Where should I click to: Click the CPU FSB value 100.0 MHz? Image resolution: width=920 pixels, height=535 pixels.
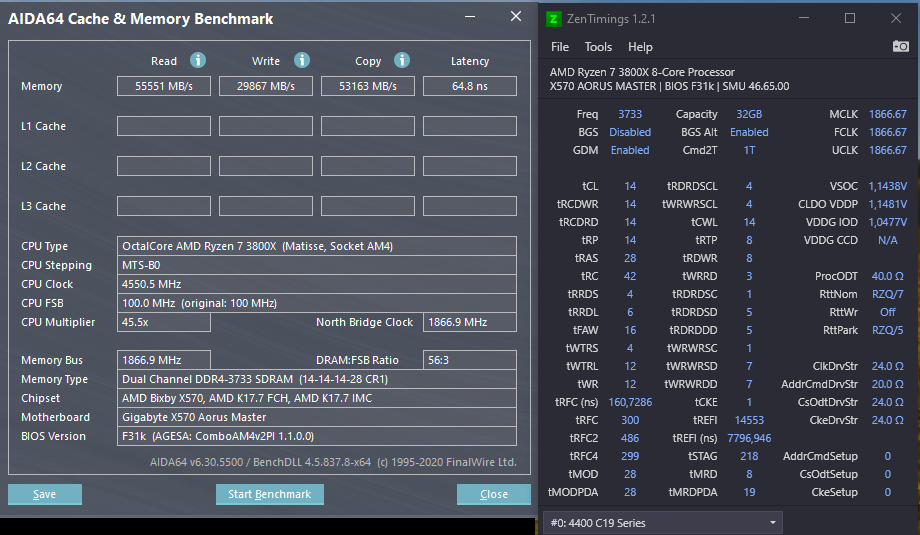click(317, 303)
